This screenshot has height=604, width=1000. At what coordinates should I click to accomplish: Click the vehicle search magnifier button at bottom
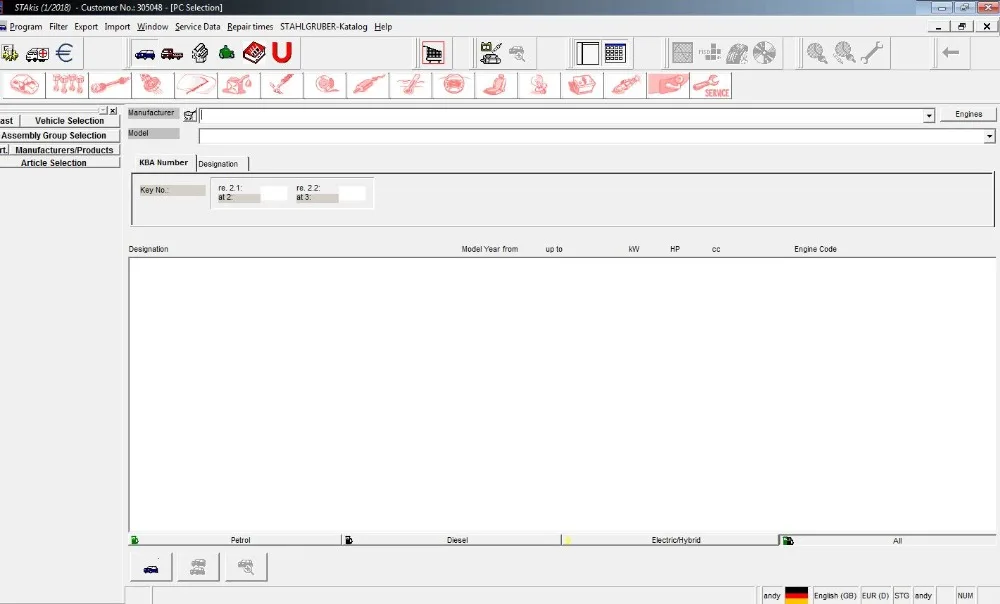246,567
